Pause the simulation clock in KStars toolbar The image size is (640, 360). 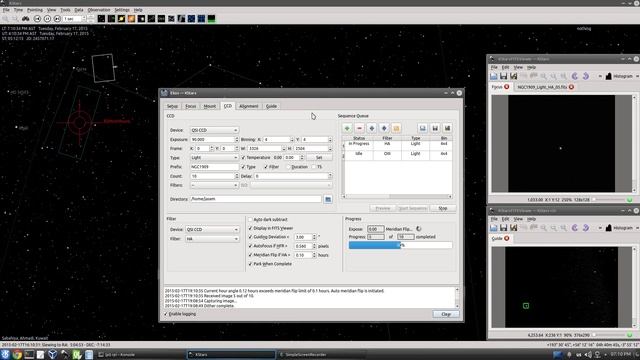[x=47, y=19]
